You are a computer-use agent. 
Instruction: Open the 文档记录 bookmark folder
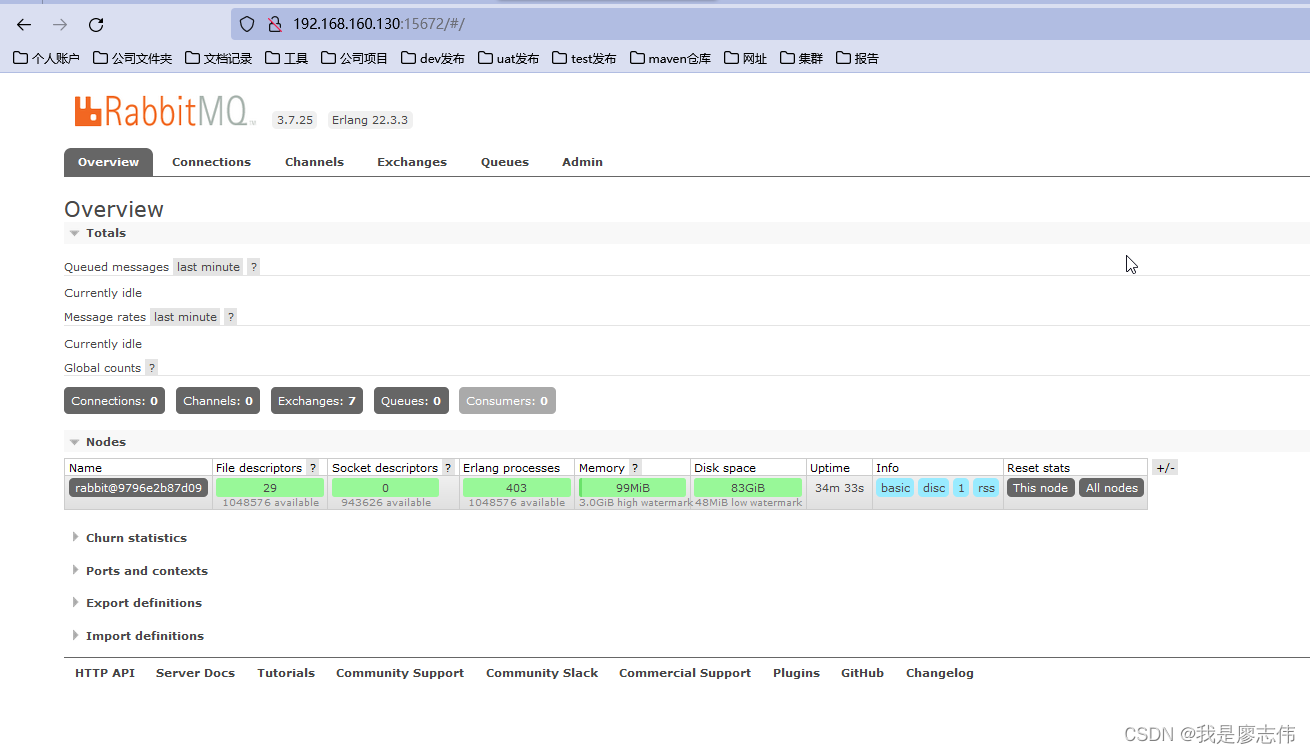(218, 58)
